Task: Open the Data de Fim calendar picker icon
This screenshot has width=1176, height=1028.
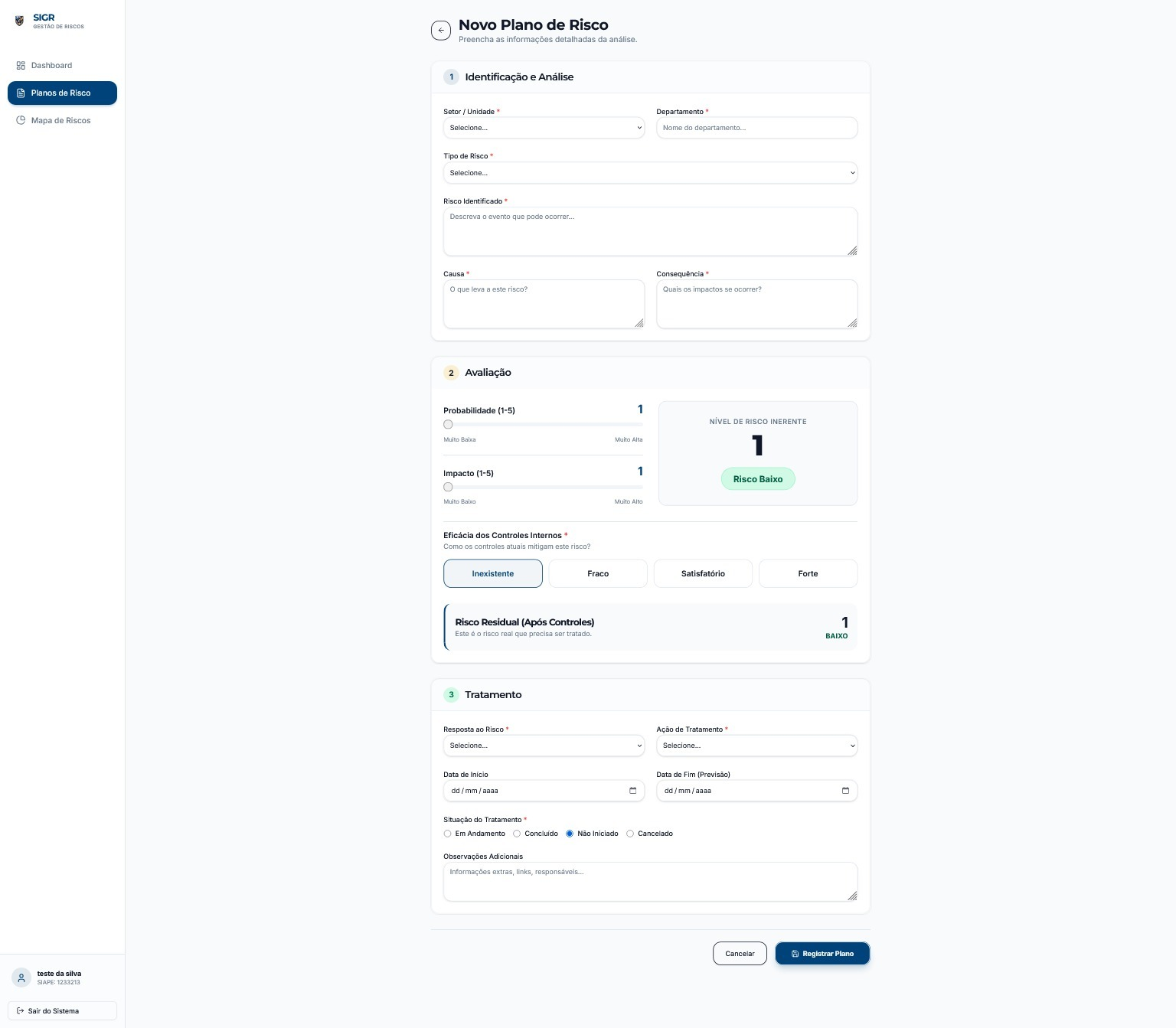Action: click(x=845, y=791)
